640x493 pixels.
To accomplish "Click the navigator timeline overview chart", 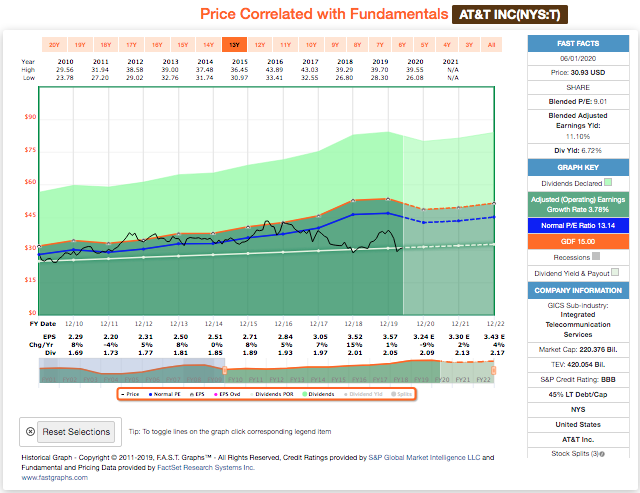I will coord(267,371).
